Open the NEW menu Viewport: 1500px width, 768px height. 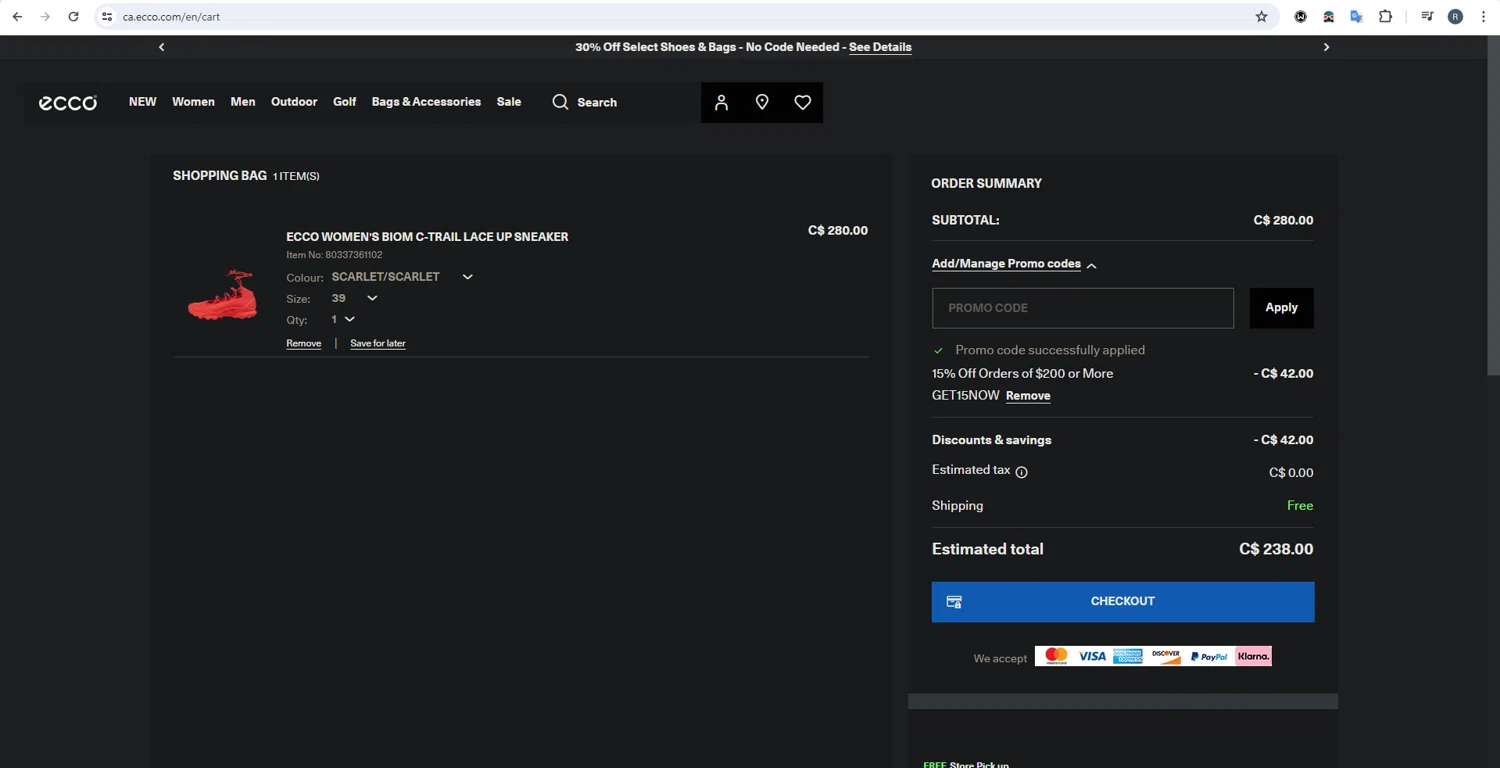pos(143,102)
